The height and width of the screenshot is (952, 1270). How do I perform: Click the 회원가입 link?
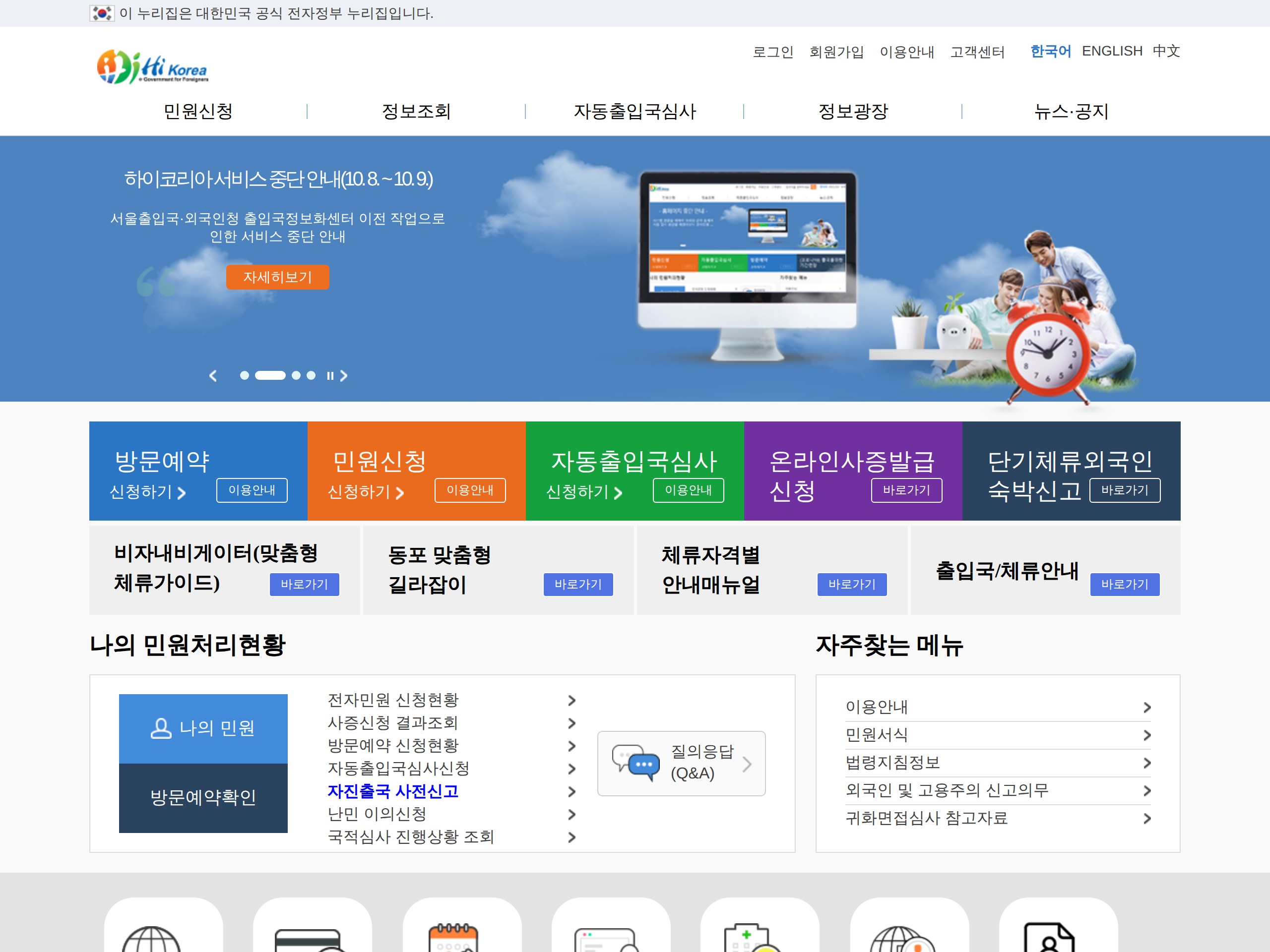pos(836,52)
